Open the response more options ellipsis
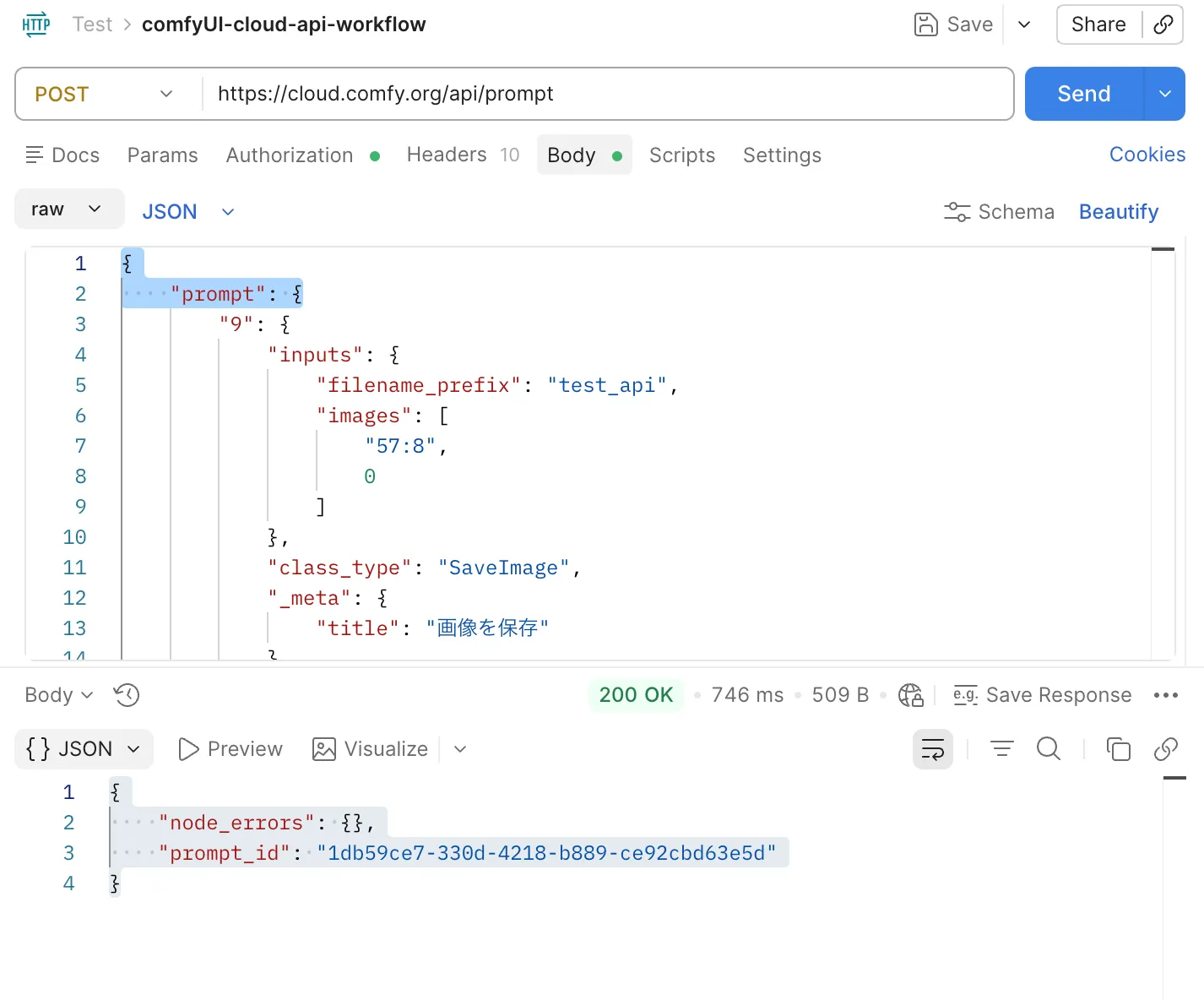This screenshot has width=1204, height=1000. [1166, 695]
